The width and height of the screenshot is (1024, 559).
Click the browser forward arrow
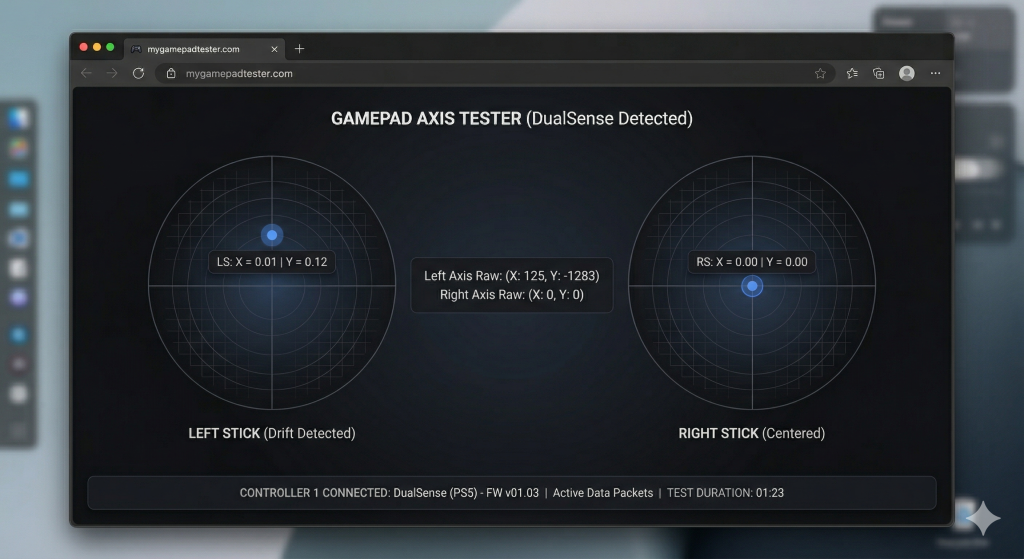click(x=112, y=73)
